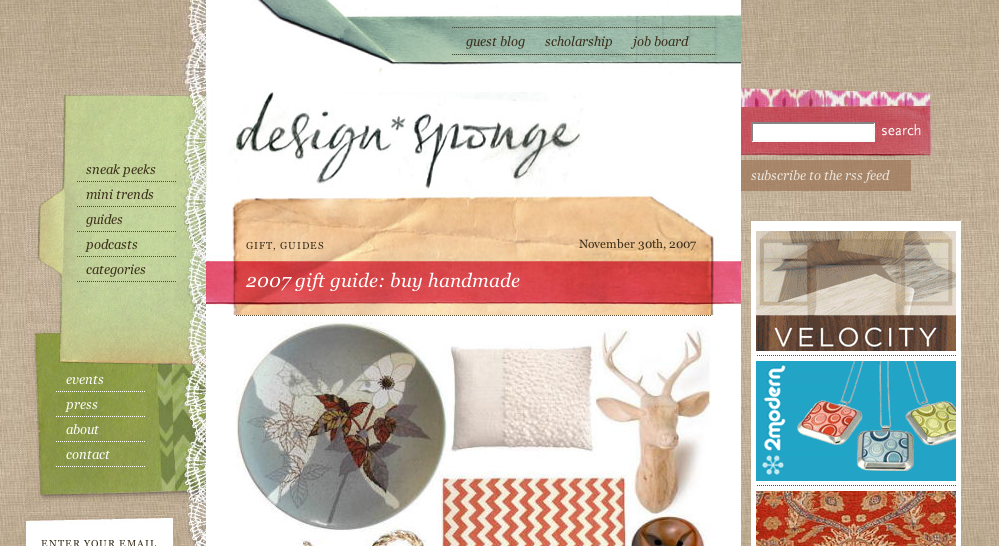999x546 pixels.
Task: Go to the scholarship page
Action: click(579, 41)
